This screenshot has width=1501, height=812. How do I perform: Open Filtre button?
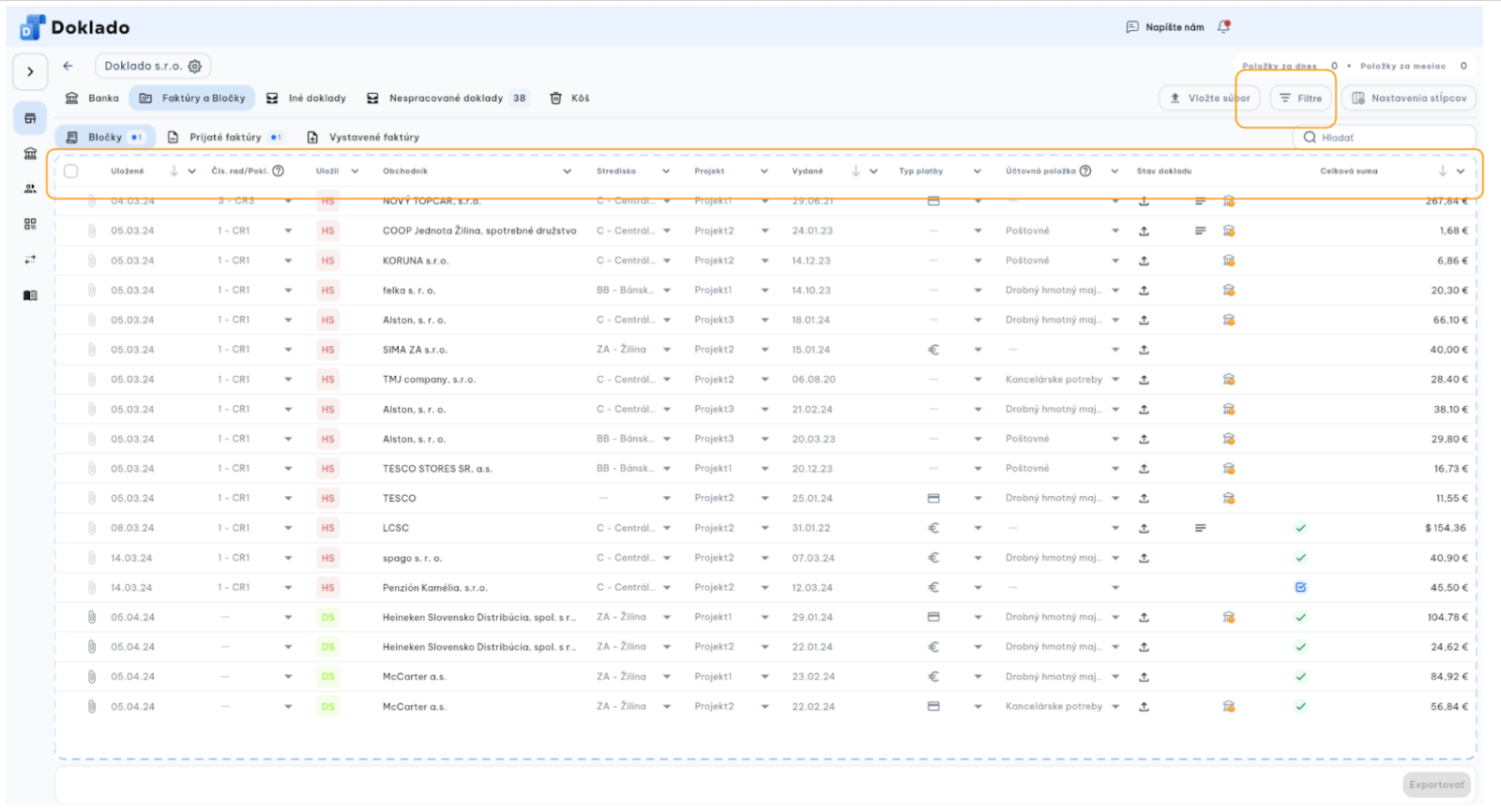point(1301,98)
